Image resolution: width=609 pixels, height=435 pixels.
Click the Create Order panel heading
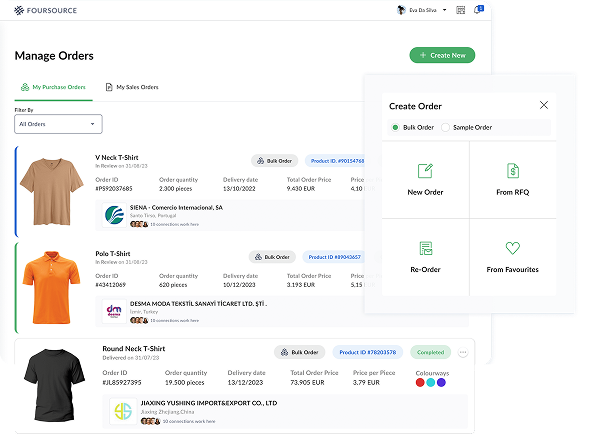(415, 106)
